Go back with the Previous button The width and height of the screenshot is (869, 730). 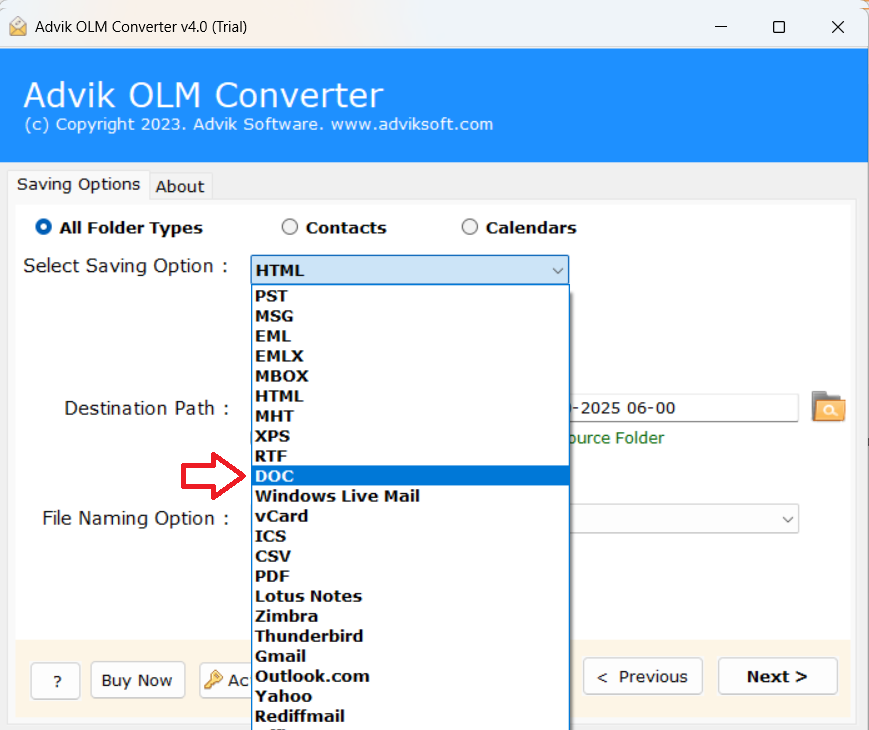(643, 677)
